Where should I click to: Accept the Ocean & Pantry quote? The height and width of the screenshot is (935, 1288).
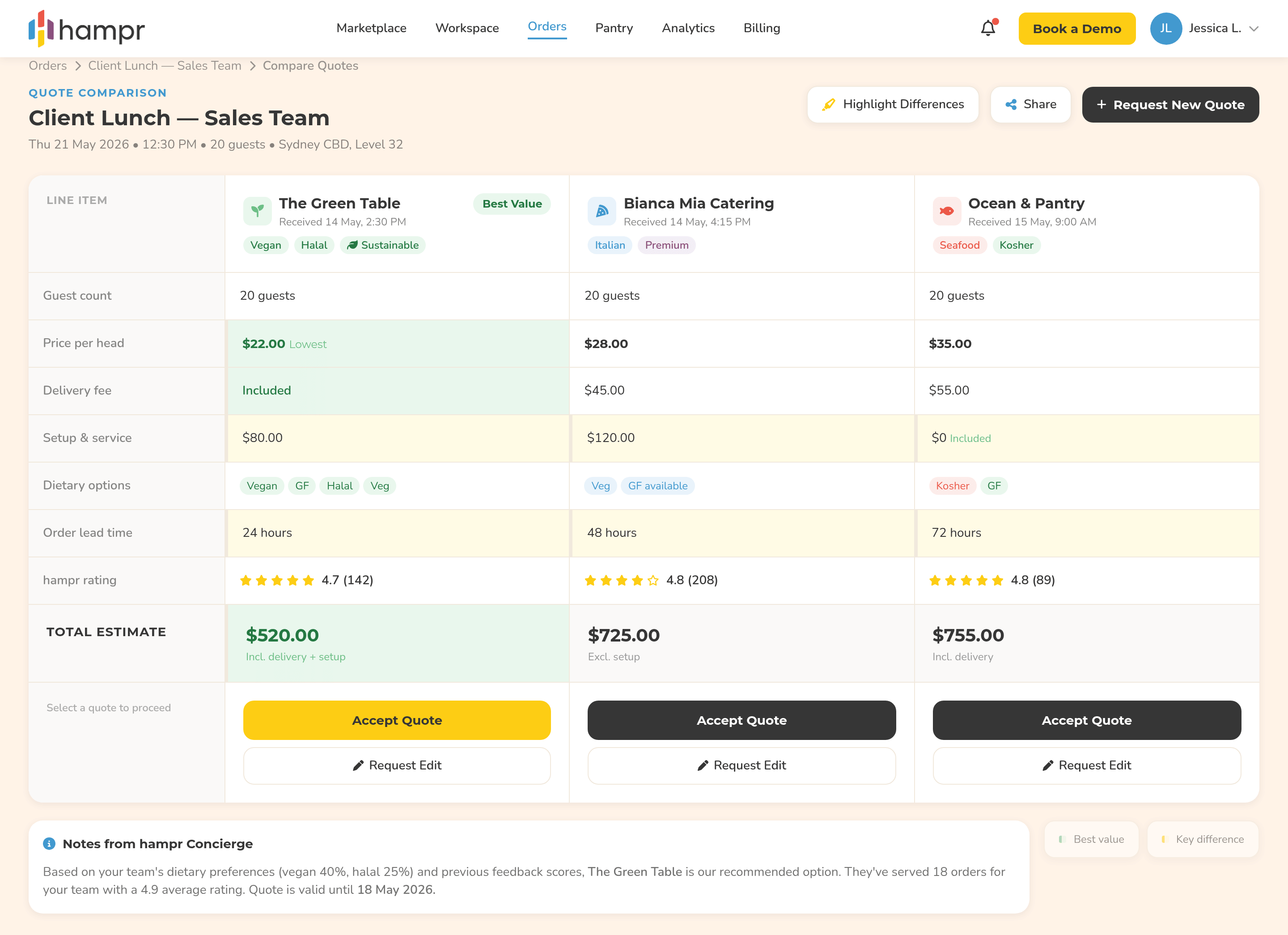click(1086, 720)
